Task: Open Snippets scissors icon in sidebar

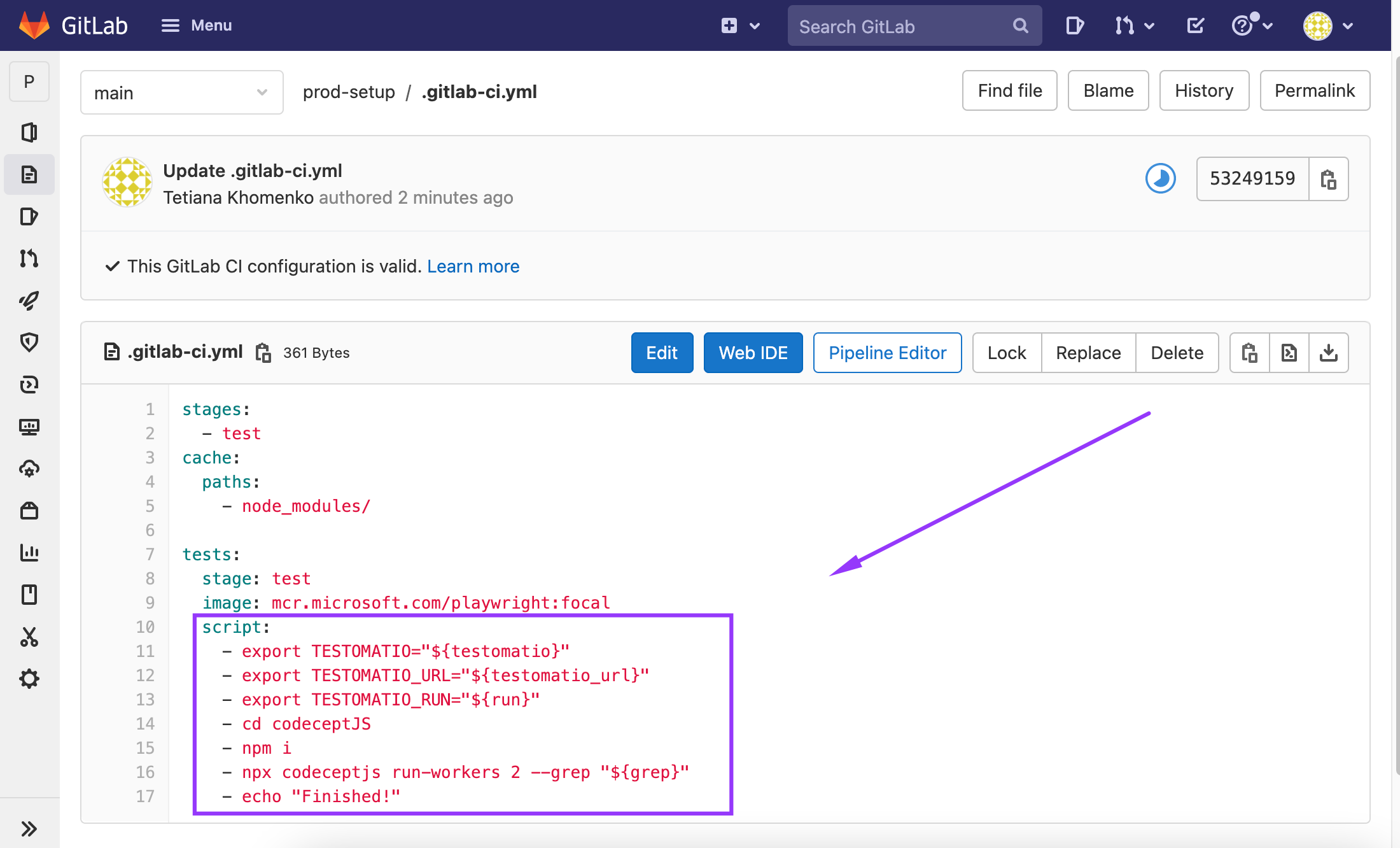Action: [29, 637]
